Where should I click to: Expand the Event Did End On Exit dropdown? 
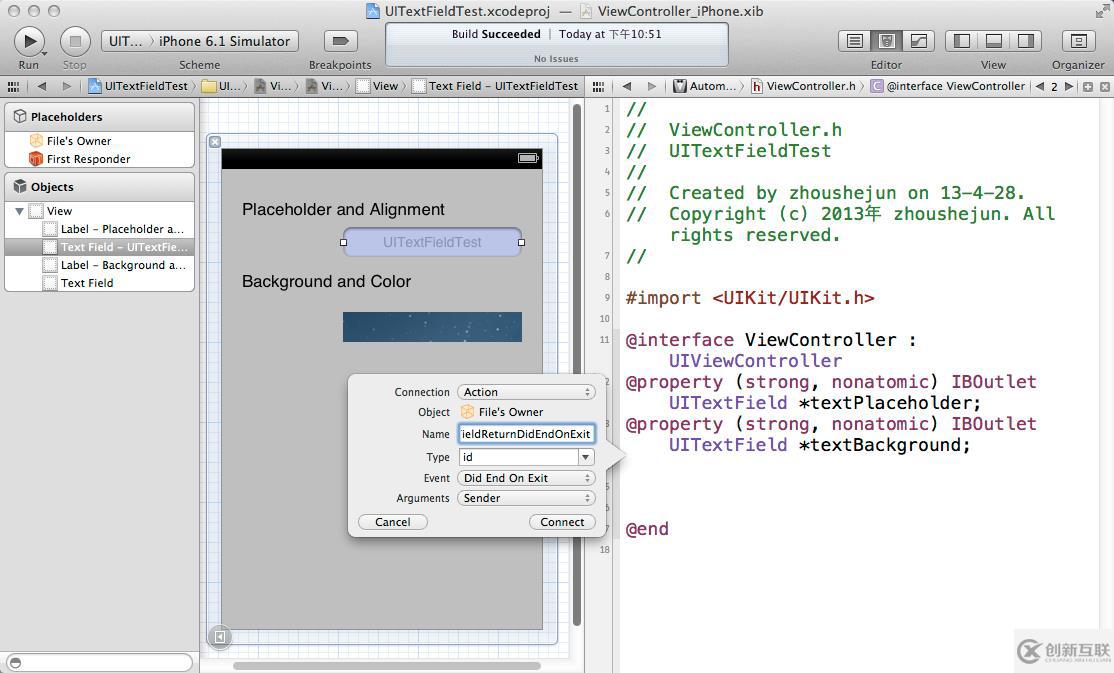click(x=526, y=478)
